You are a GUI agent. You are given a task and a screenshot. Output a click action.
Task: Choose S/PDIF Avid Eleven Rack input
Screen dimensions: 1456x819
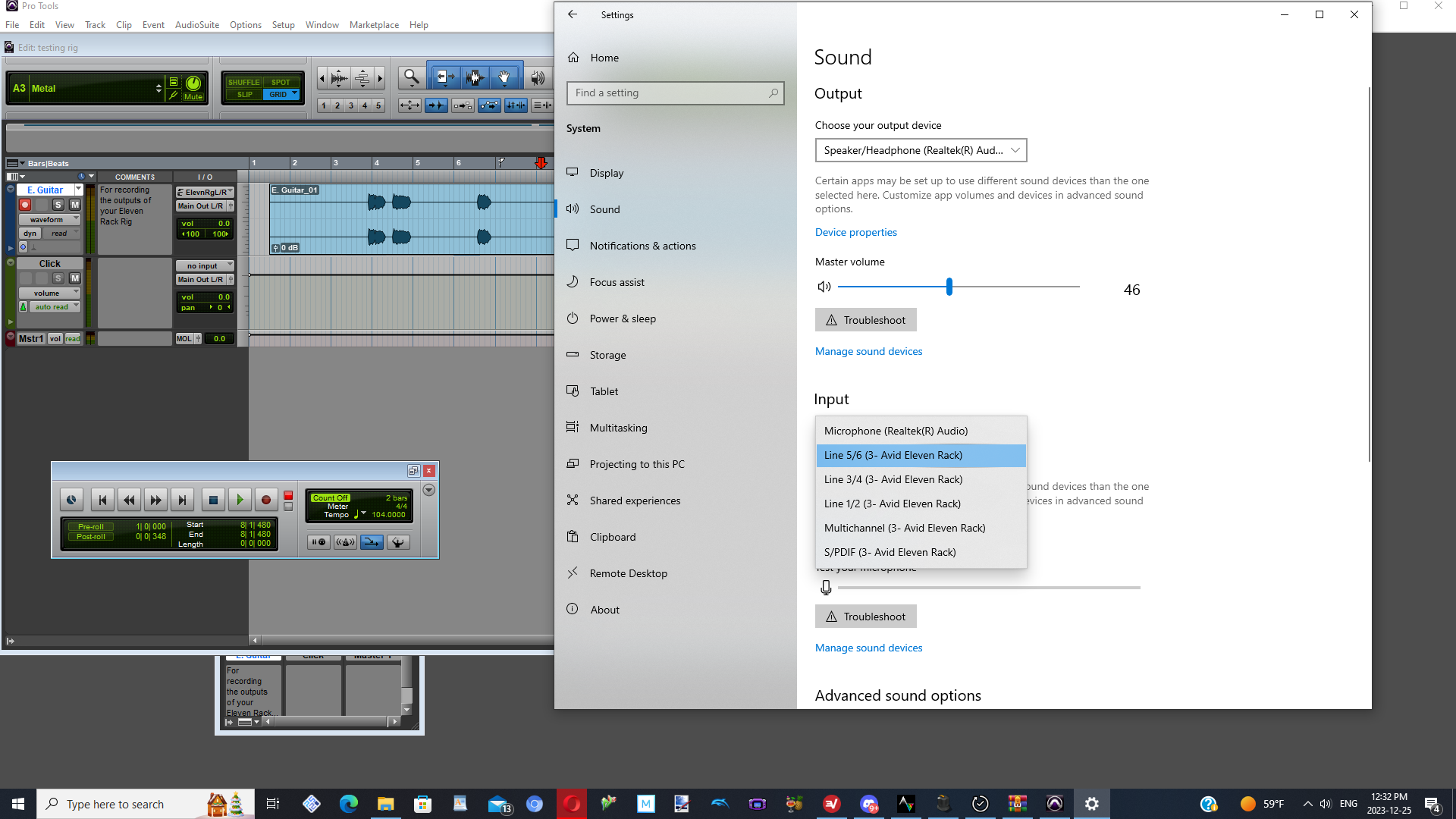click(x=921, y=552)
